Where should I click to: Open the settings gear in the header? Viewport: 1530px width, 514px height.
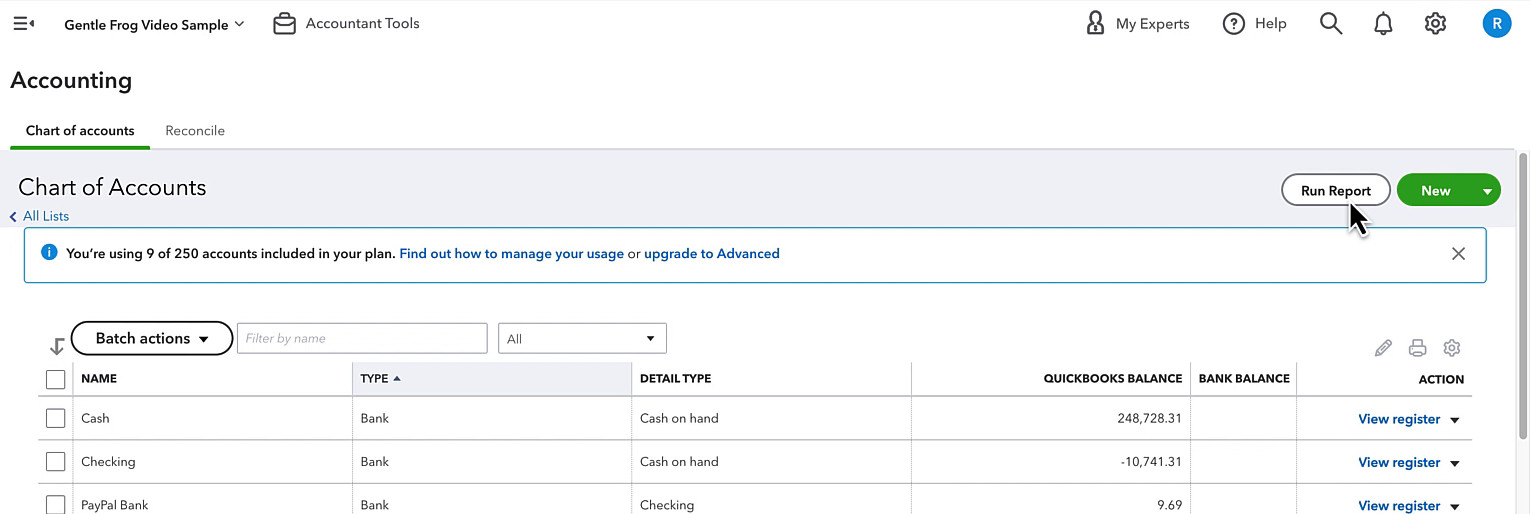pos(1436,24)
